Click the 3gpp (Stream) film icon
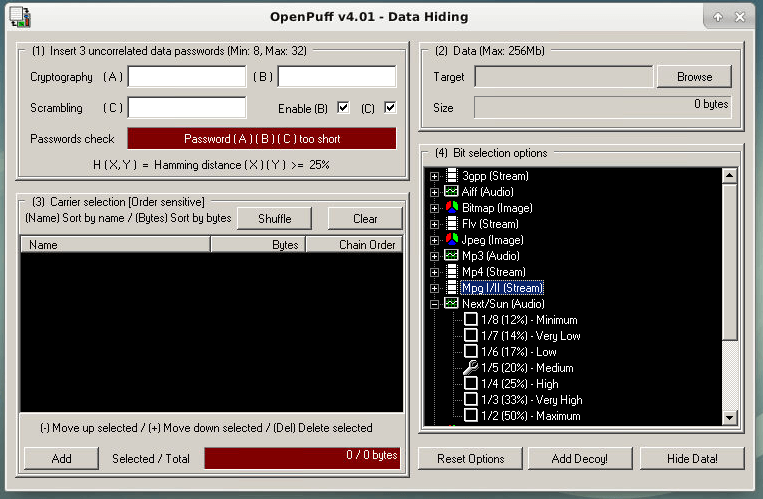The width and height of the screenshot is (763, 499). 452,176
